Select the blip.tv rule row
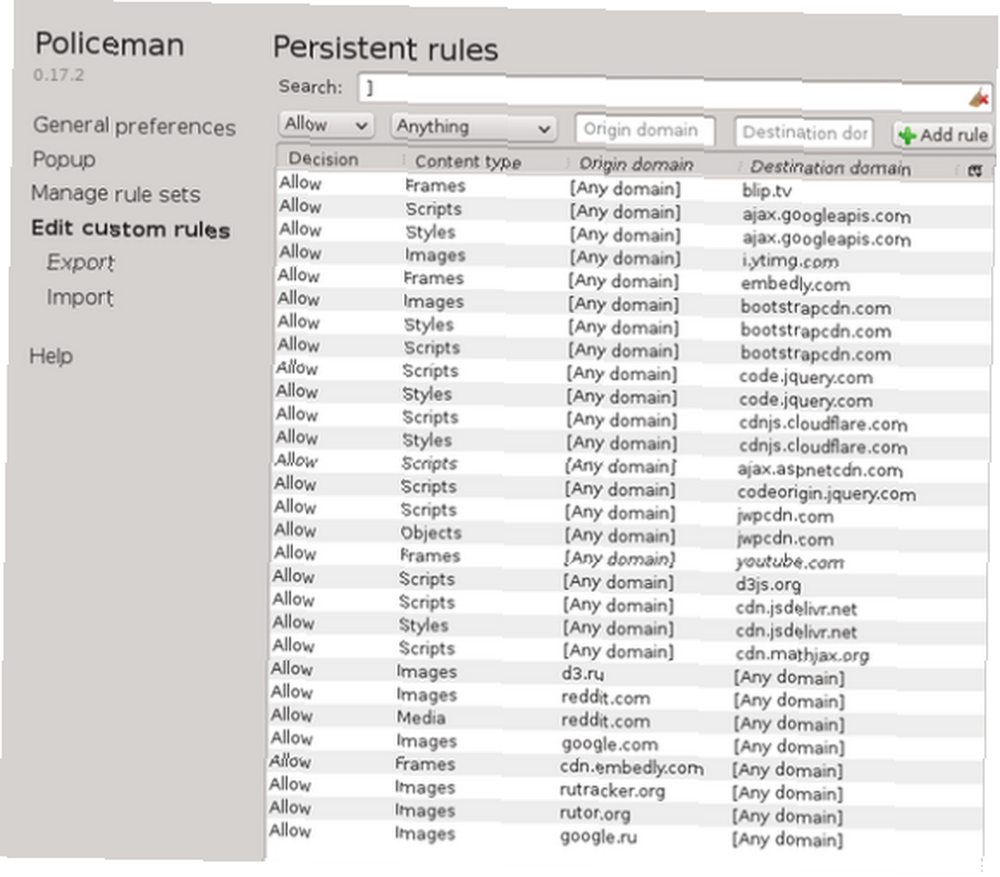Viewport: 1000px width, 877px height. [634, 188]
